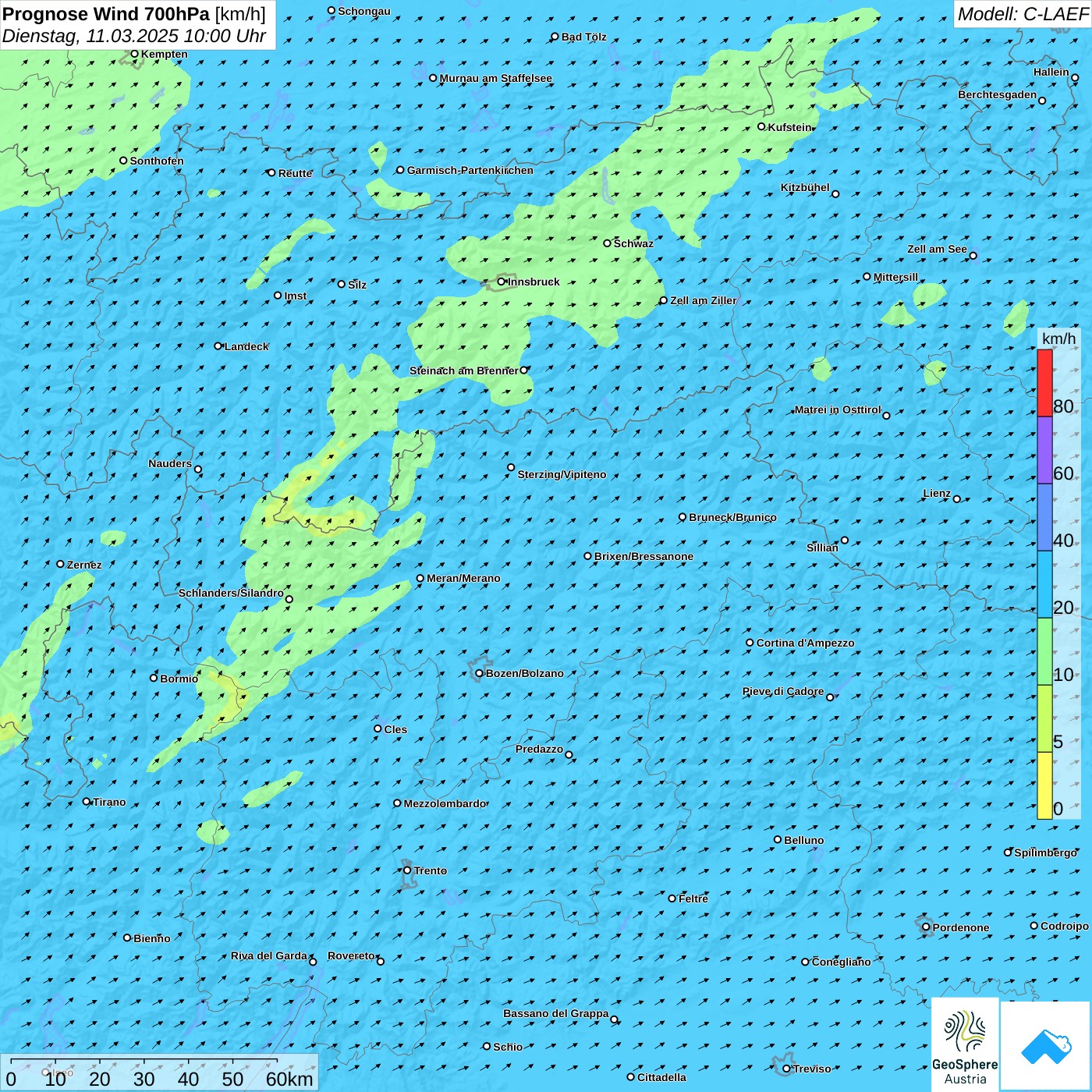Click the Tirano location marker
The image size is (1092, 1092).
tap(87, 801)
